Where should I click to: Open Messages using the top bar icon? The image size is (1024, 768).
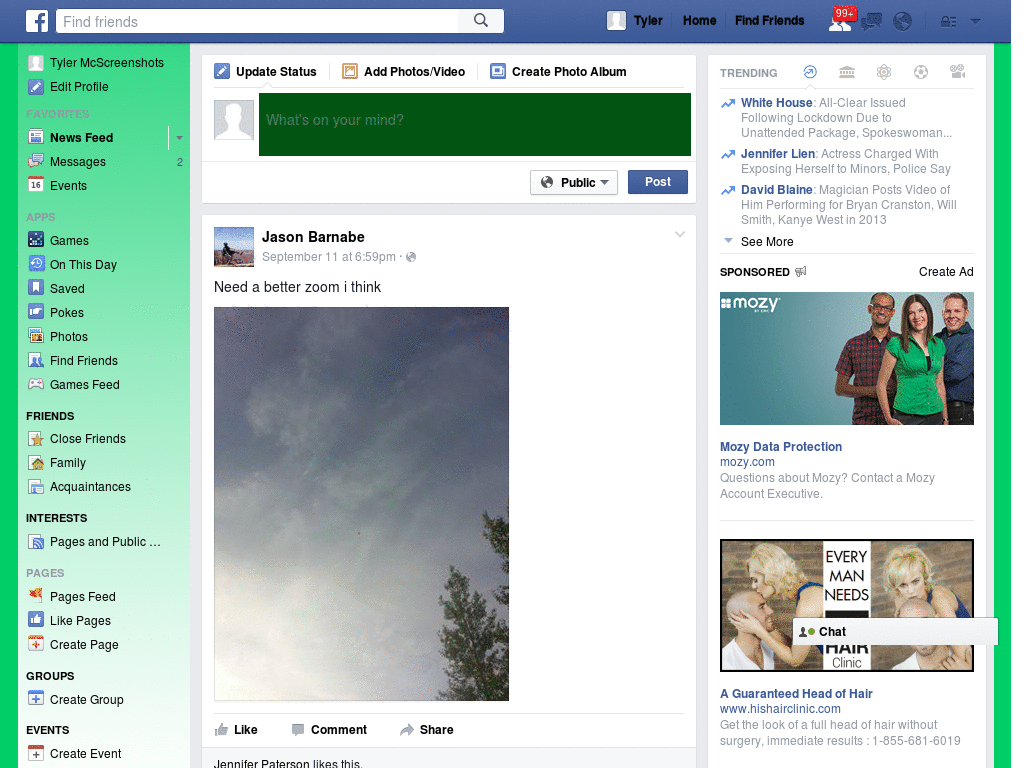(x=871, y=21)
